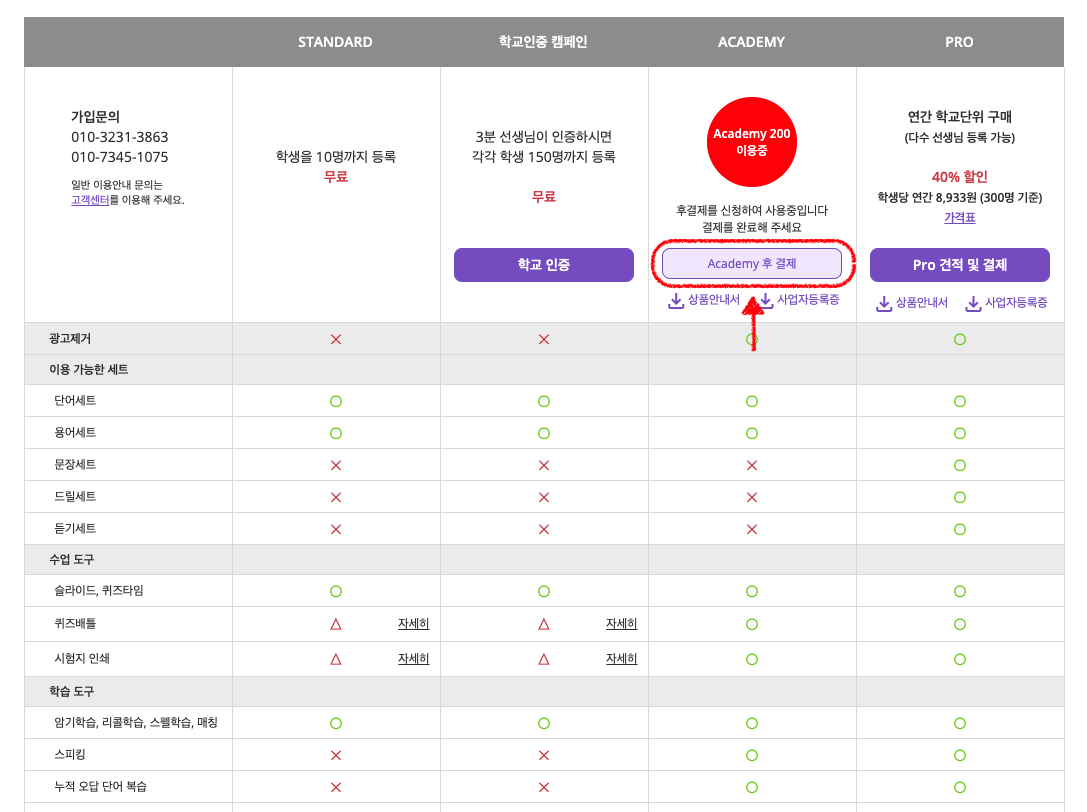Click the 슬라이드, 퀴즈타임 row label

[98, 591]
